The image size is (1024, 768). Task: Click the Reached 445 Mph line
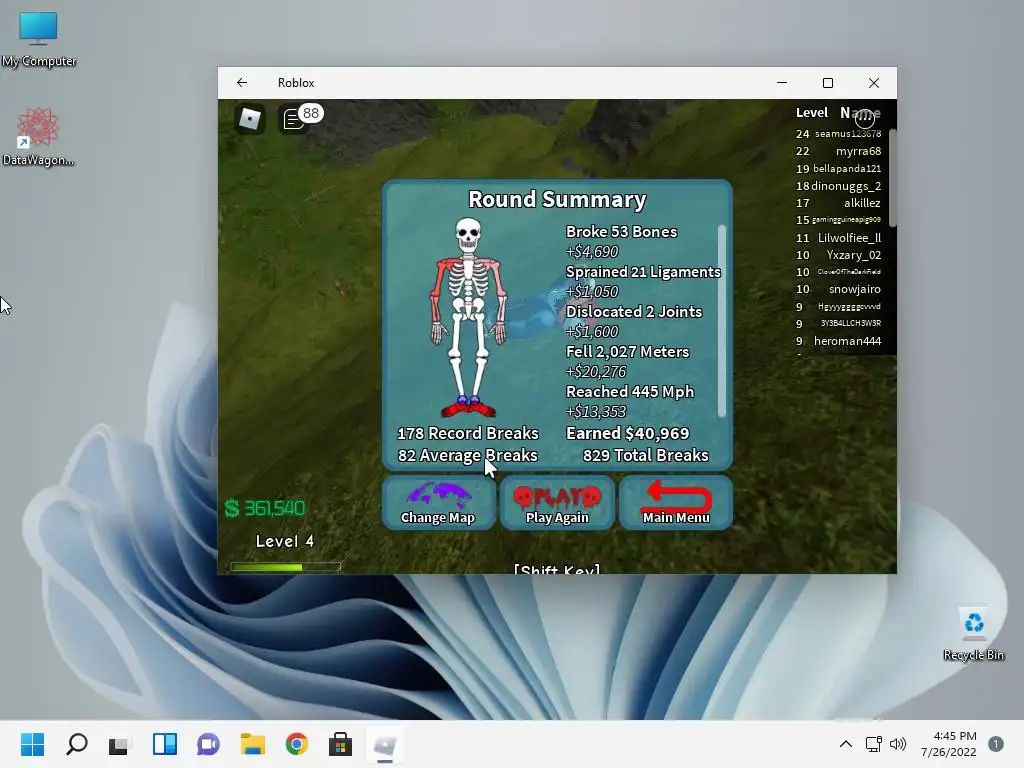tap(630, 391)
